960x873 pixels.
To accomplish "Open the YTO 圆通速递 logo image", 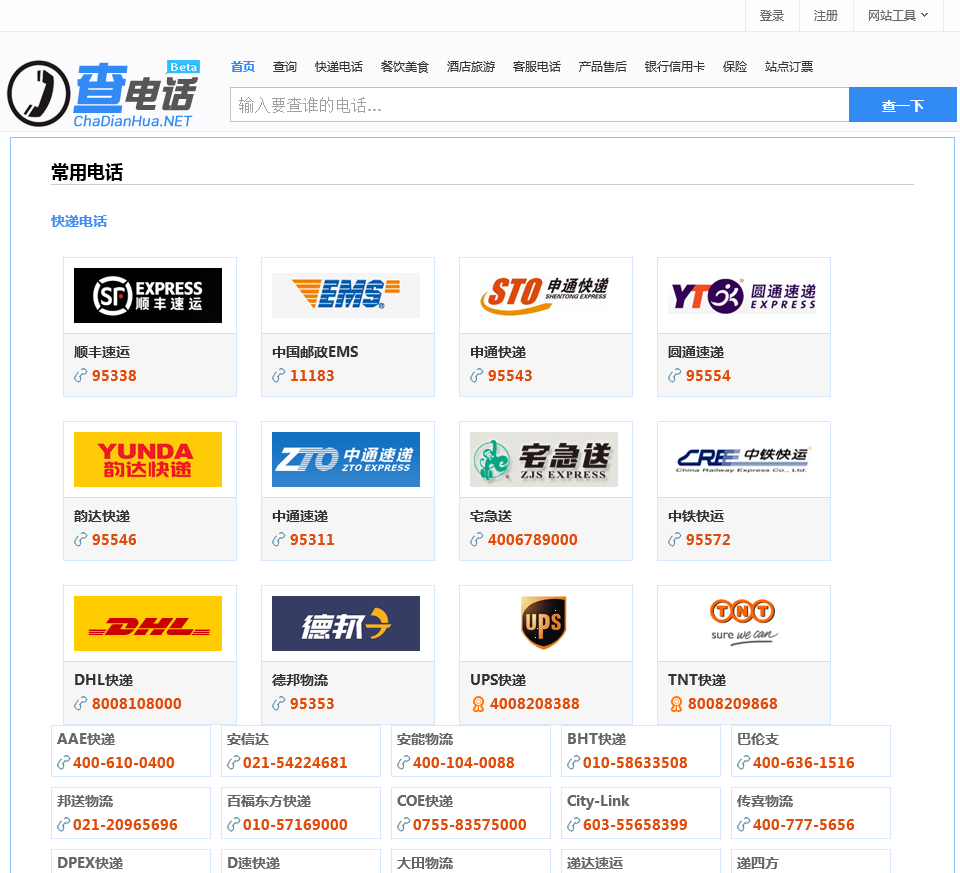I will pyautogui.click(x=744, y=295).
